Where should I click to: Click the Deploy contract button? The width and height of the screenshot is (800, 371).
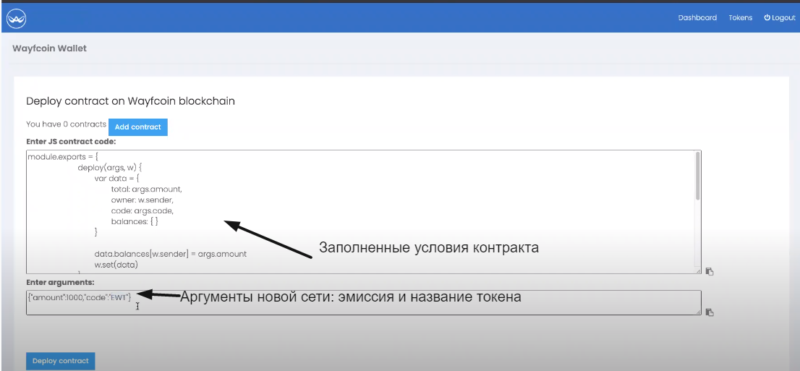(60, 361)
